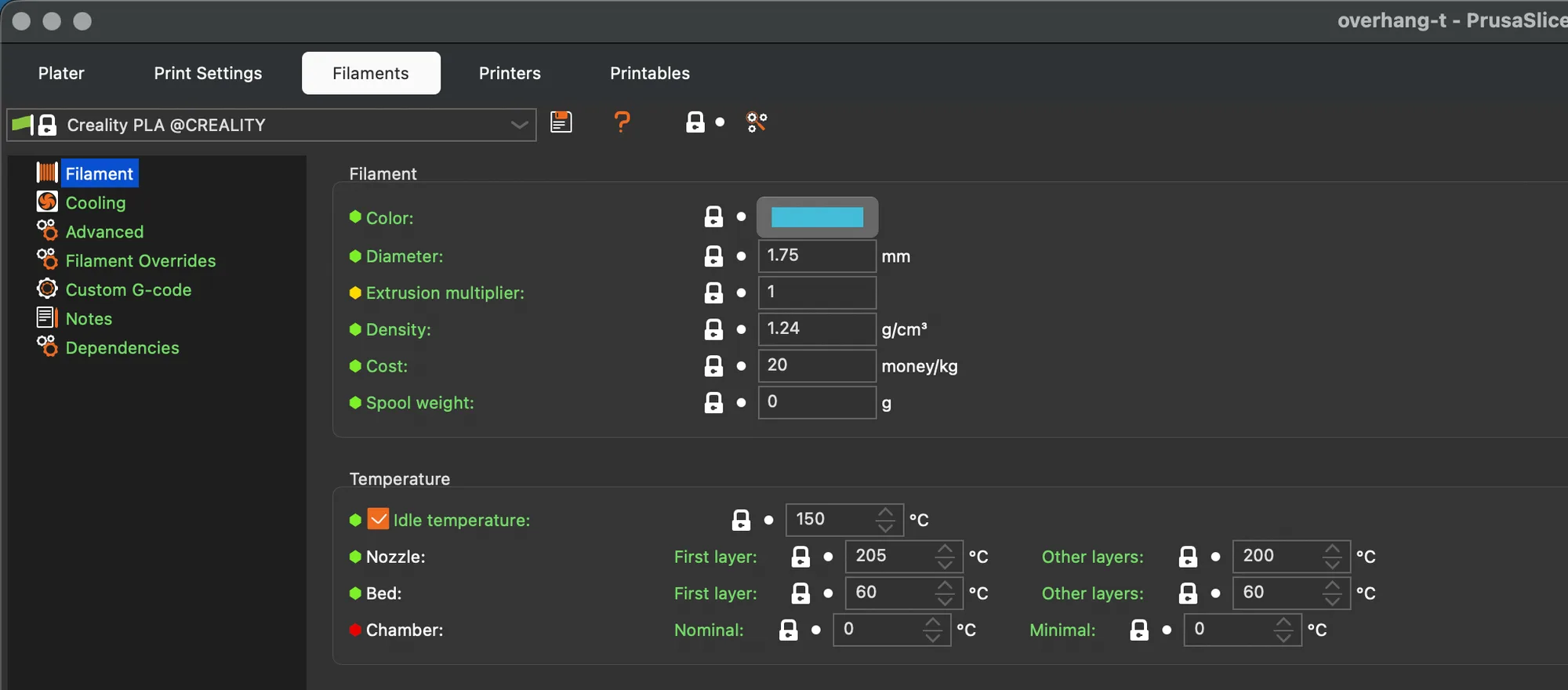Viewport: 1568px width, 690px height.
Task: Toggle the Idle temperature checkbox
Action: click(x=378, y=519)
